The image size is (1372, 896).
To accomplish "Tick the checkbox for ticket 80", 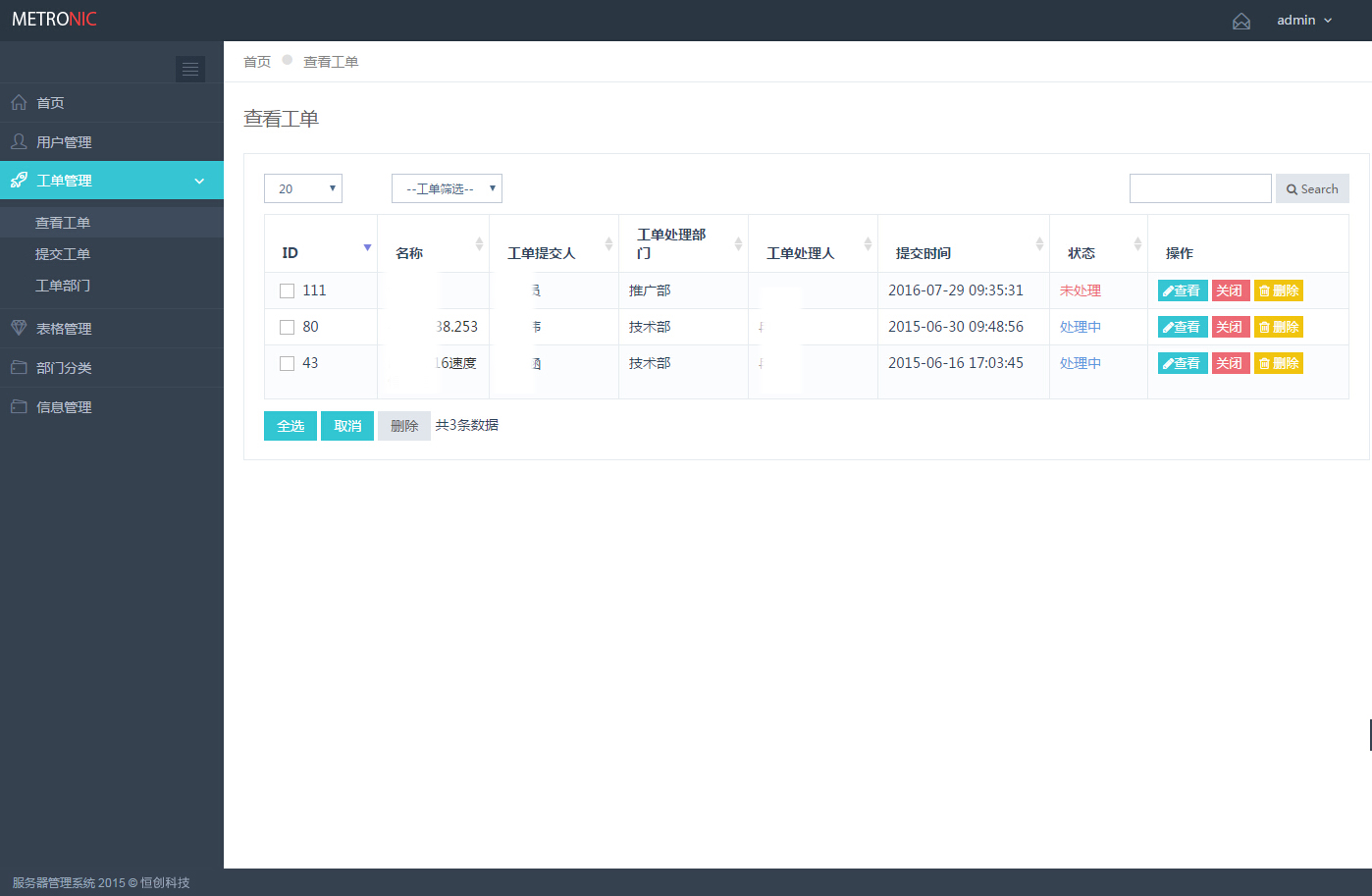I will click(287, 327).
